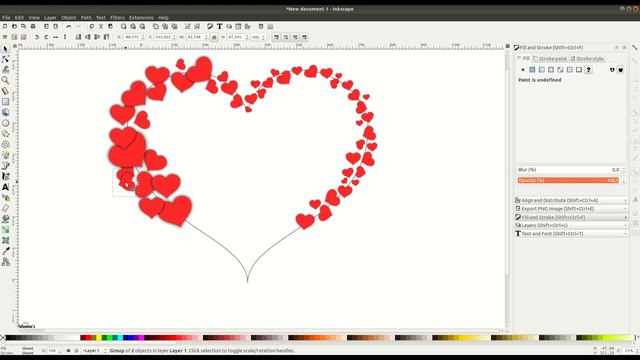The width and height of the screenshot is (640, 360).
Task: Switch to the Stroke paint tab
Action: (550, 59)
